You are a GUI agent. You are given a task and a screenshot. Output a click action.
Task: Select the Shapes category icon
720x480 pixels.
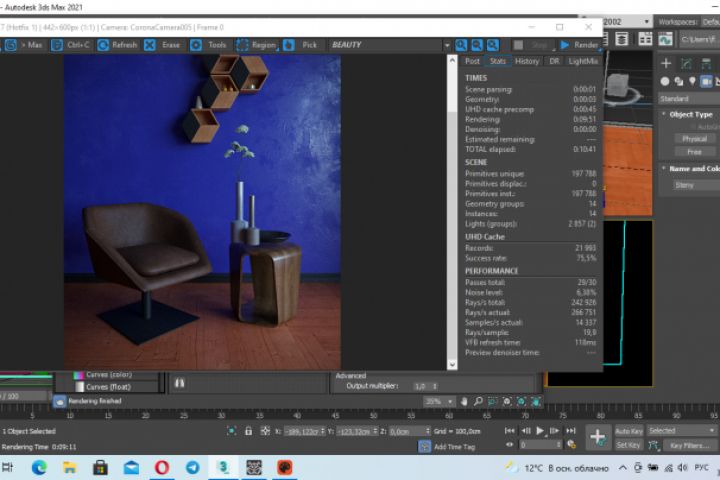point(679,82)
